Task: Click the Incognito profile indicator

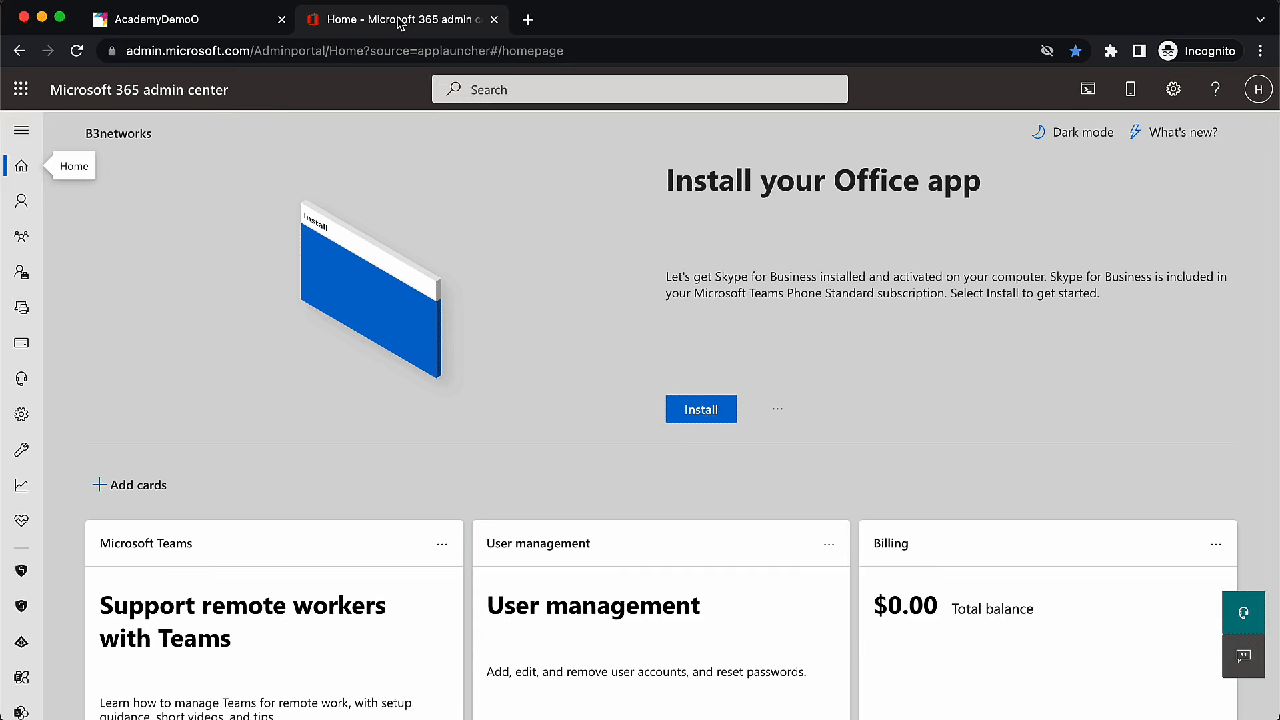Action: 1198,51
